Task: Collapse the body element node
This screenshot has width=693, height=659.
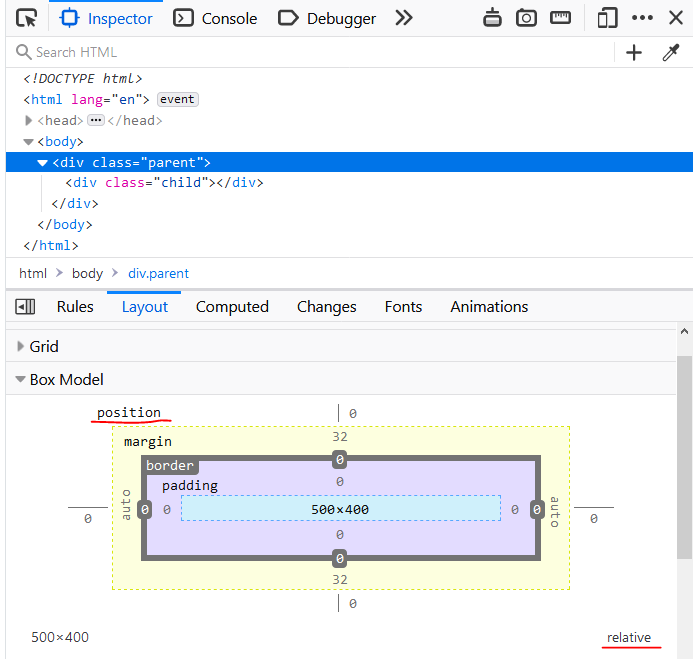Action: coord(29,142)
